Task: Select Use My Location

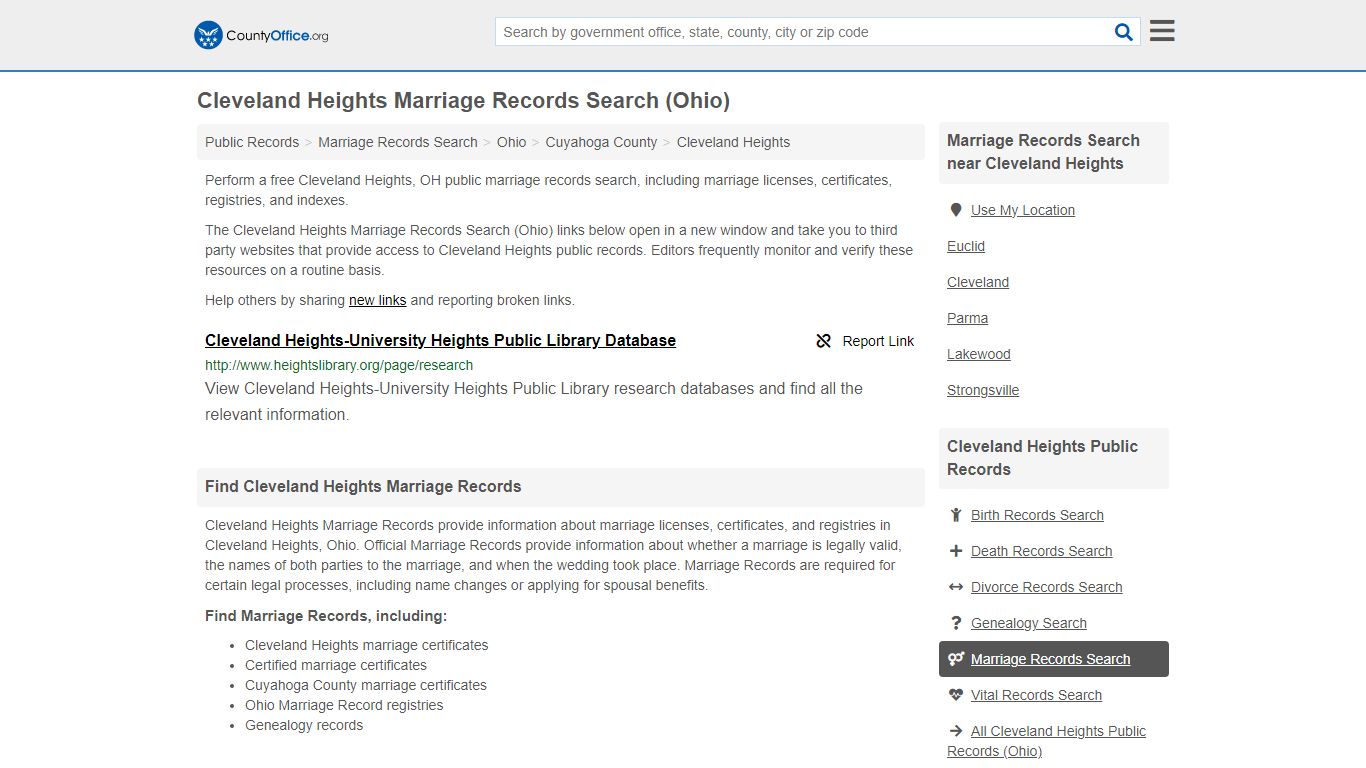Action: pyautogui.click(x=1023, y=210)
